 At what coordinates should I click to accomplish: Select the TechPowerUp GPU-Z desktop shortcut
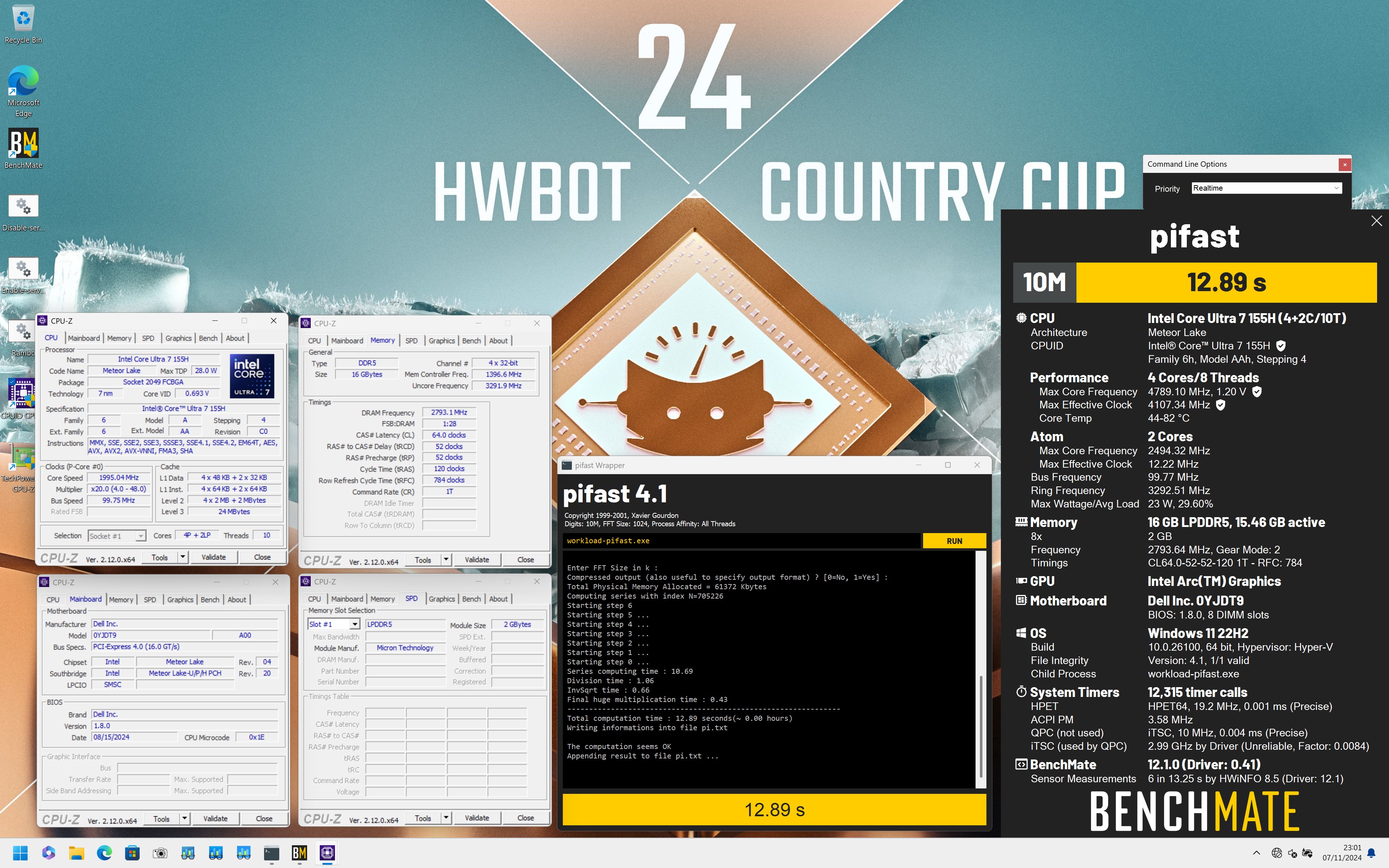point(22,468)
